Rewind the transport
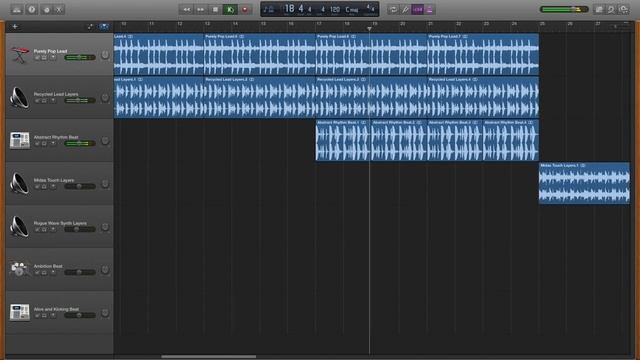Screen dimensions: 640x360 187,9
